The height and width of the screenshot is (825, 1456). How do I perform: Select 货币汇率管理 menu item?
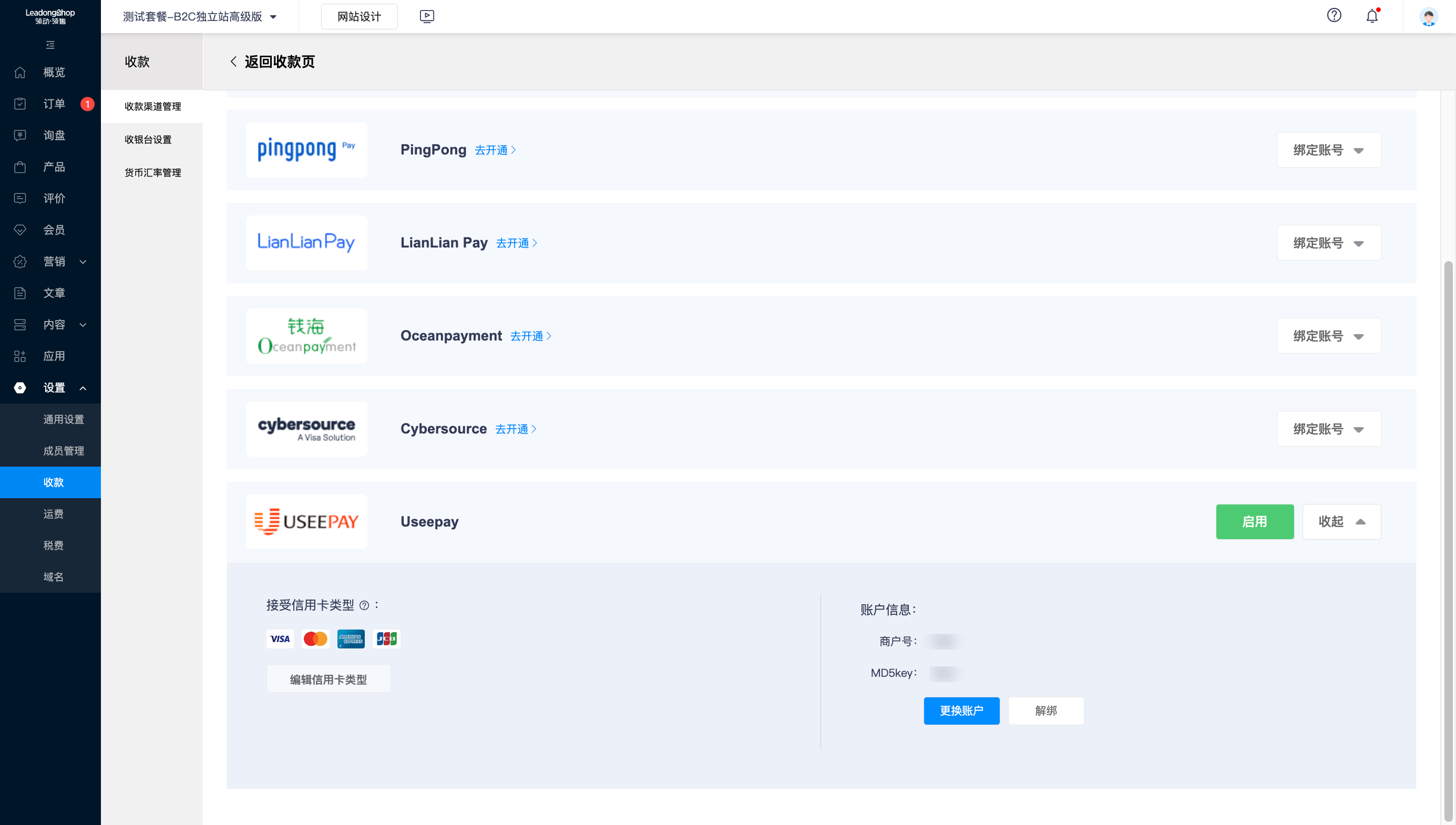(x=152, y=172)
